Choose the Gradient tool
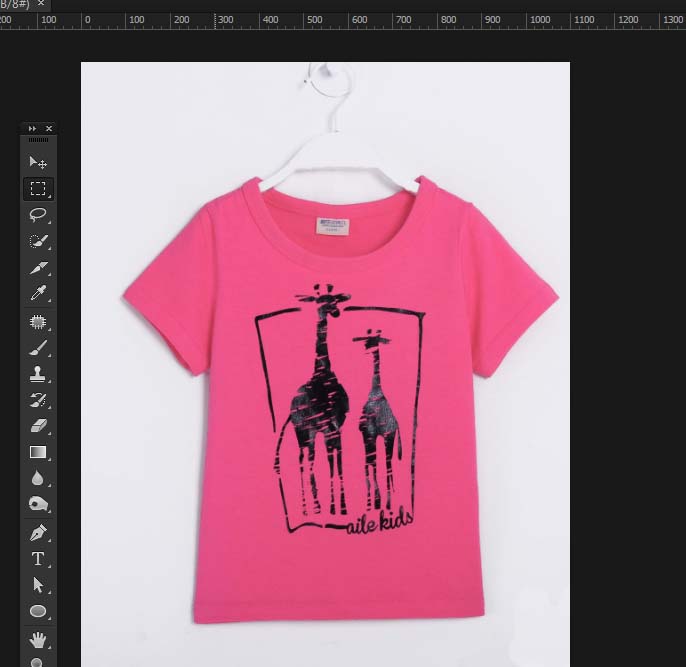 [38, 452]
